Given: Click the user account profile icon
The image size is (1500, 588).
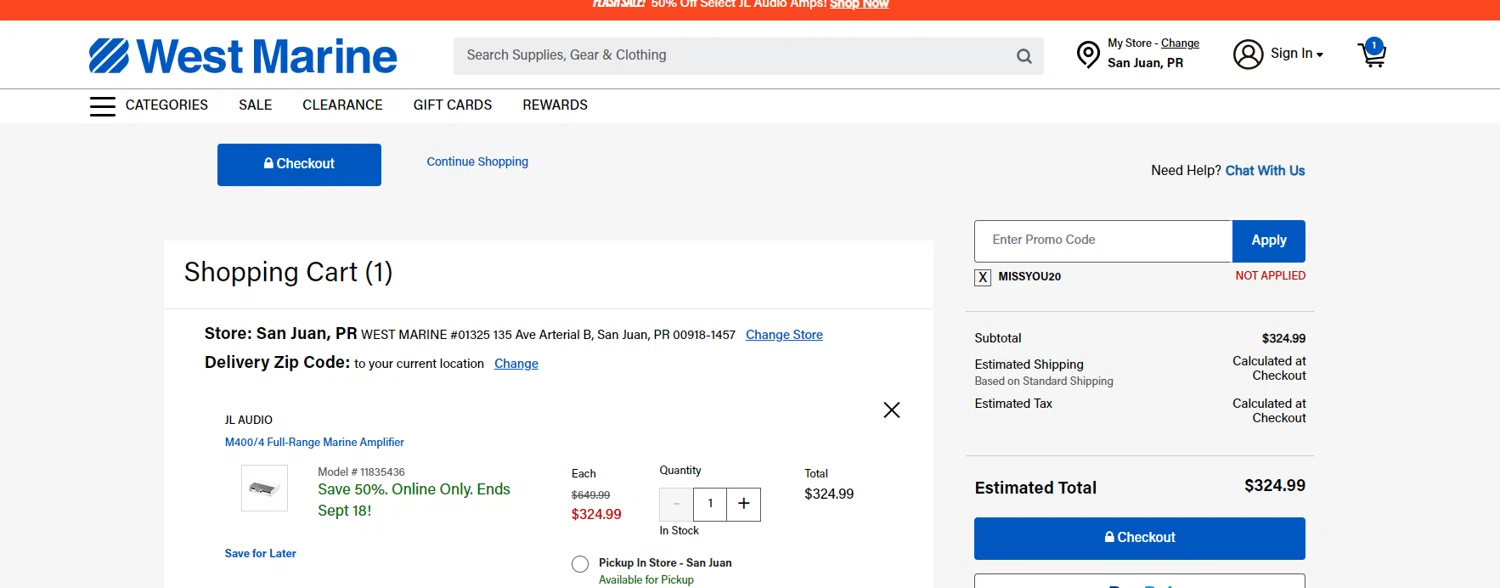Looking at the screenshot, I should (x=1248, y=54).
